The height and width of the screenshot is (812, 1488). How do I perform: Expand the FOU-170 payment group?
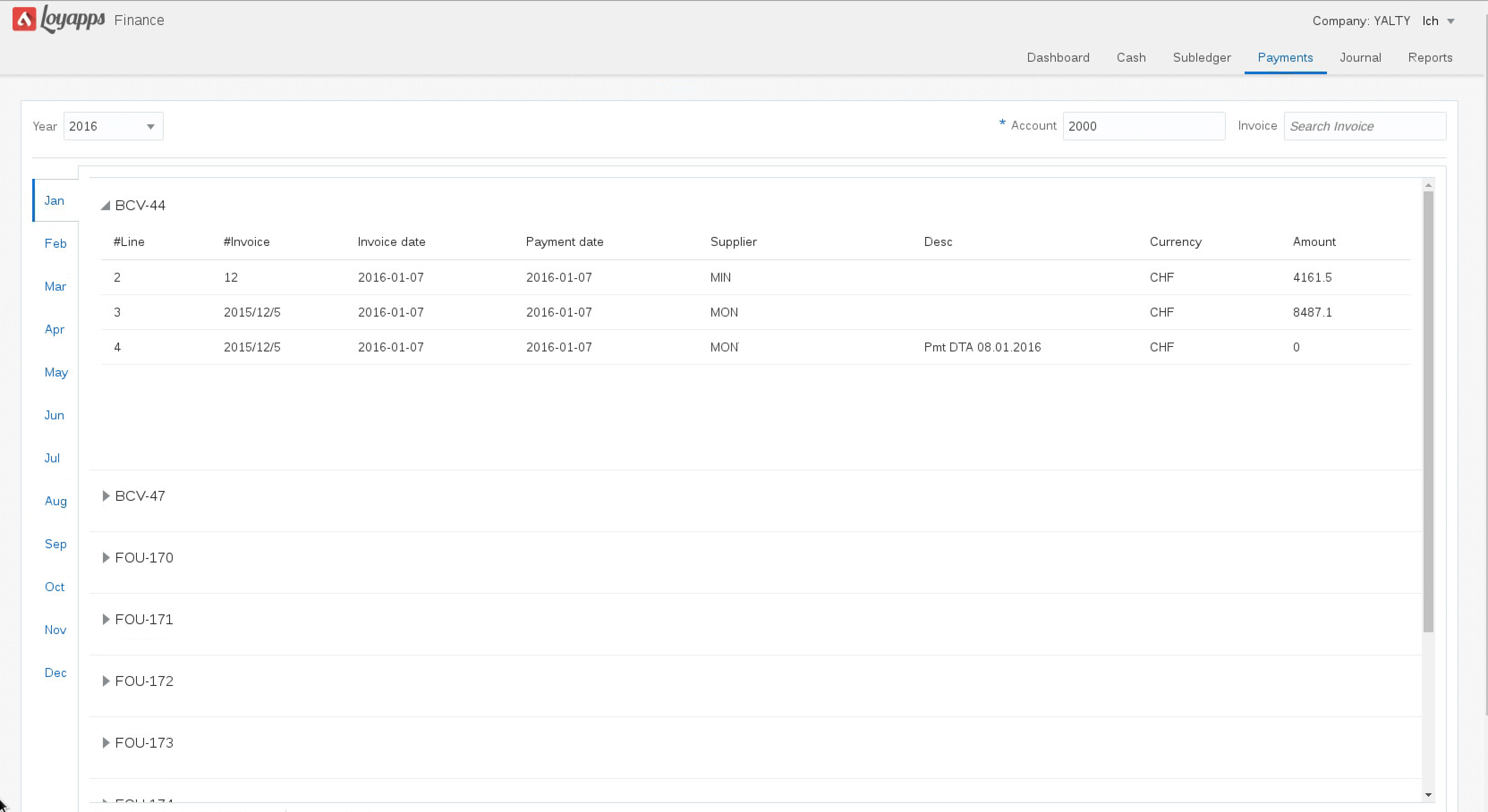(x=106, y=558)
